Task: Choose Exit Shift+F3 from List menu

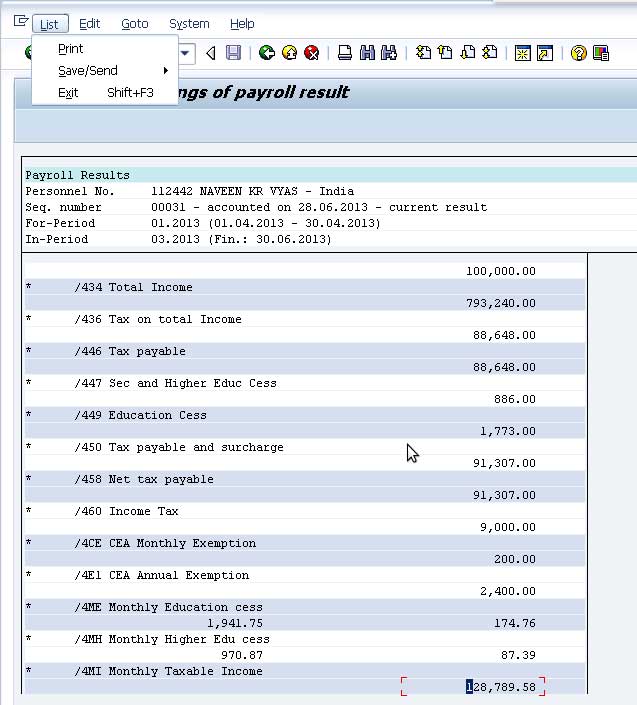Action: pos(106,93)
